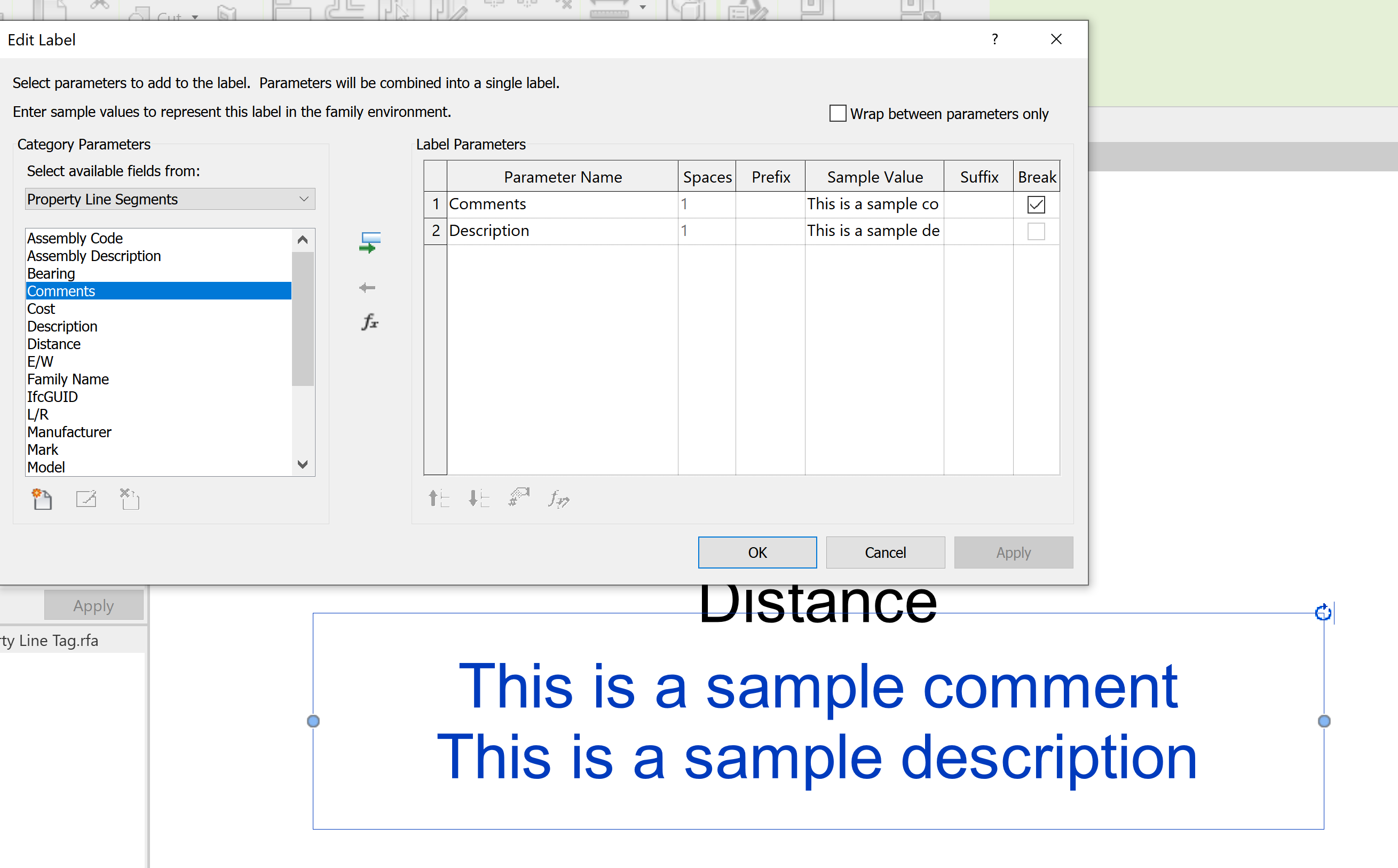The width and height of the screenshot is (1398, 868).
Task: Edit parameter's units format
Action: (369, 322)
